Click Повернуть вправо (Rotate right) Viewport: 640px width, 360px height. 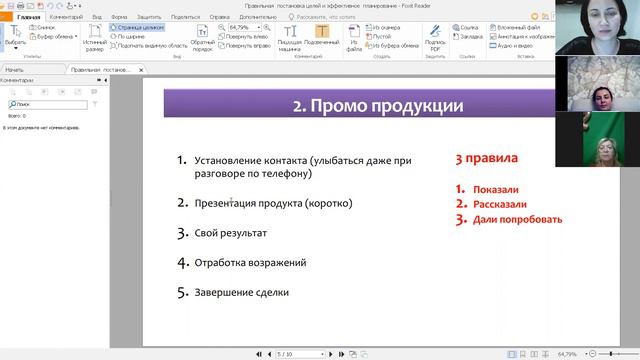coord(245,46)
